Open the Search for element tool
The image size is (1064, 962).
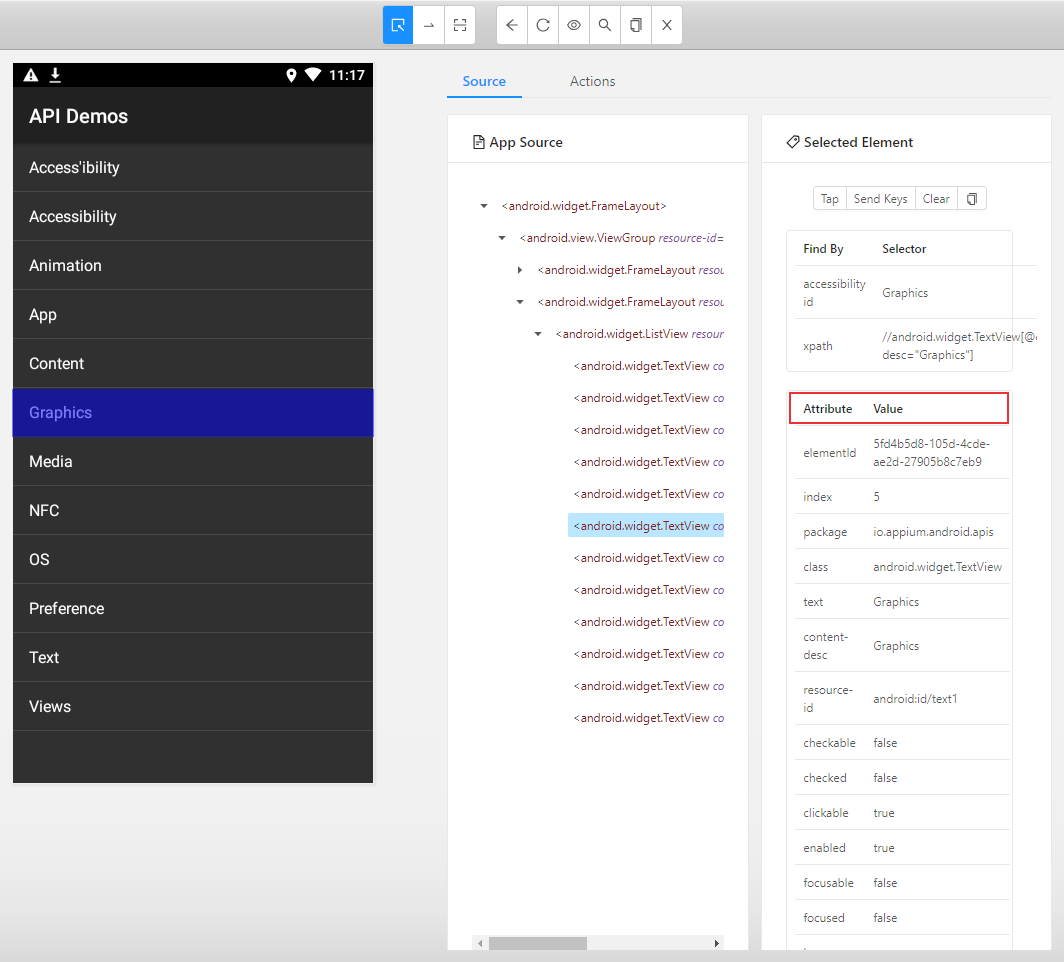[605, 25]
